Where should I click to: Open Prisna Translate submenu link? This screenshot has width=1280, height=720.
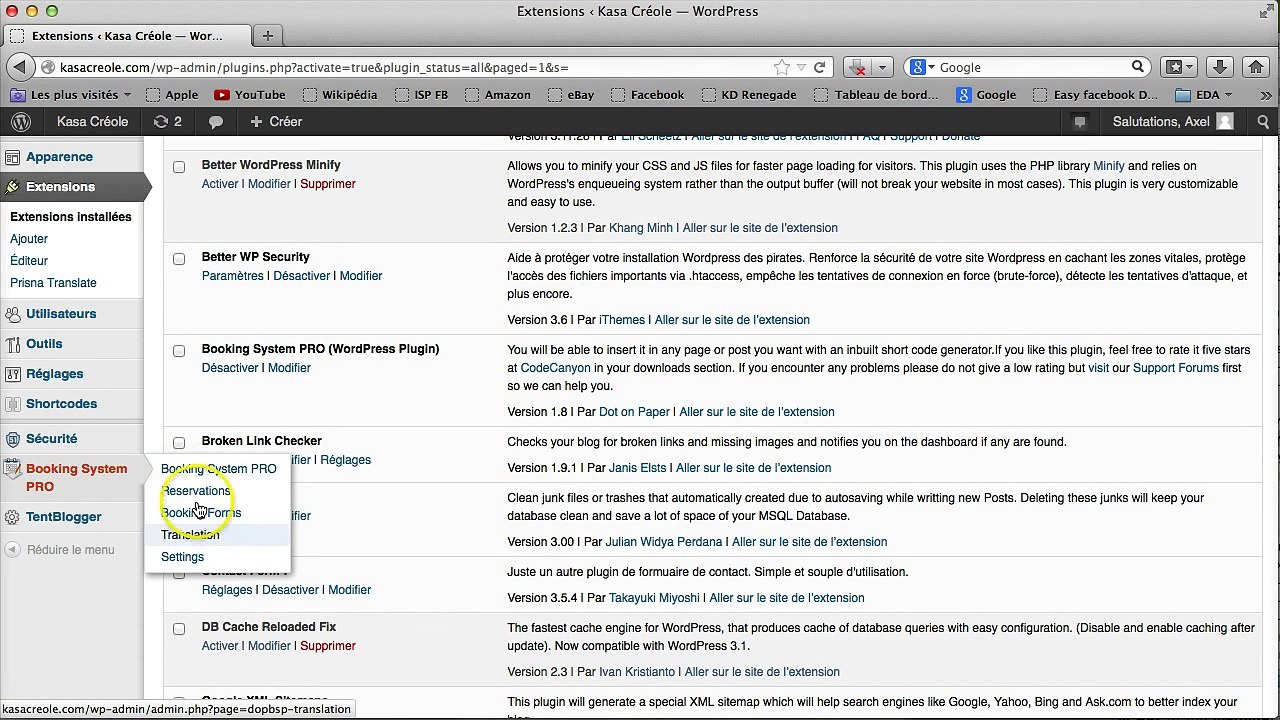click(53, 283)
